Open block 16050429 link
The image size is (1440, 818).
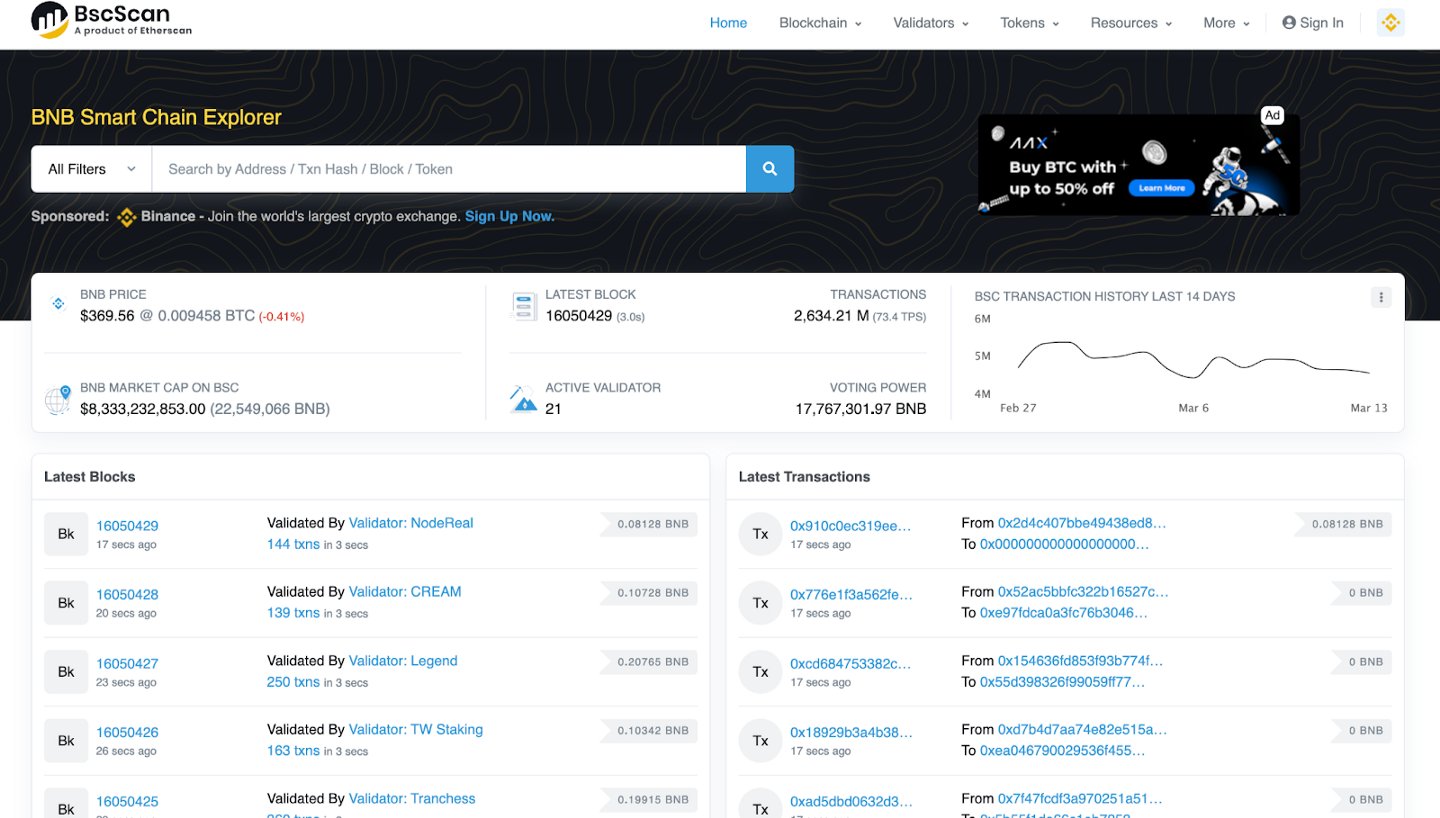click(x=127, y=526)
